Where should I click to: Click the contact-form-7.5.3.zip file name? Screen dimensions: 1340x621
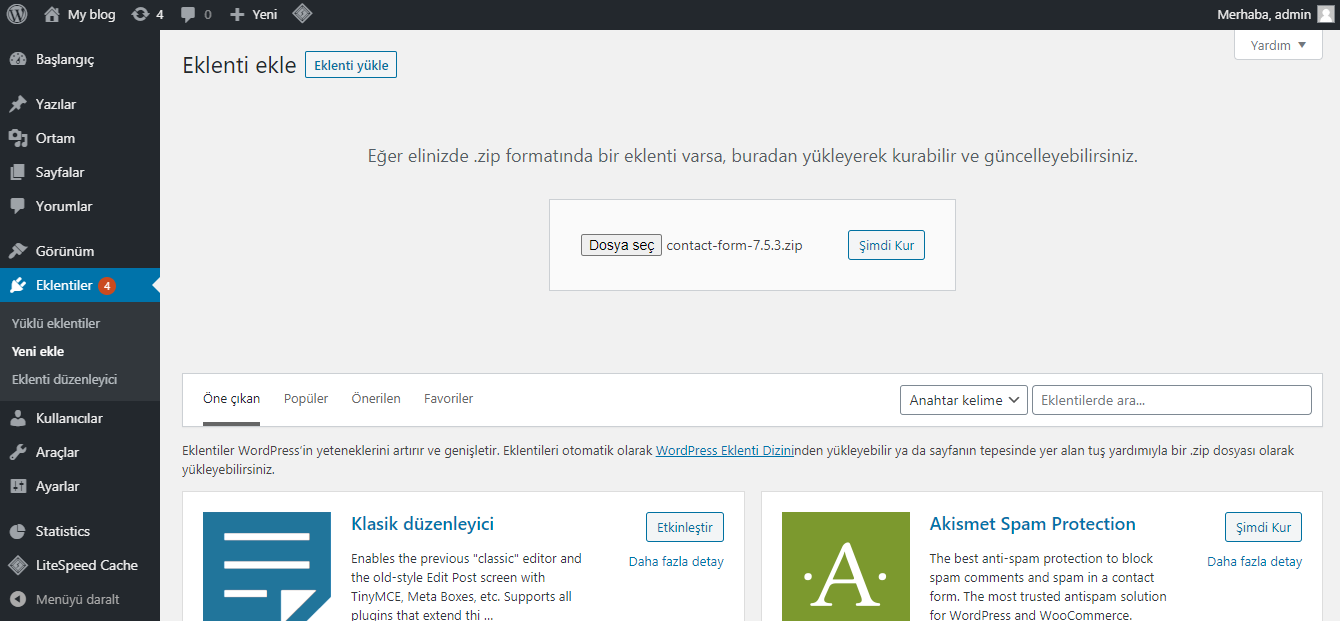[x=735, y=245]
